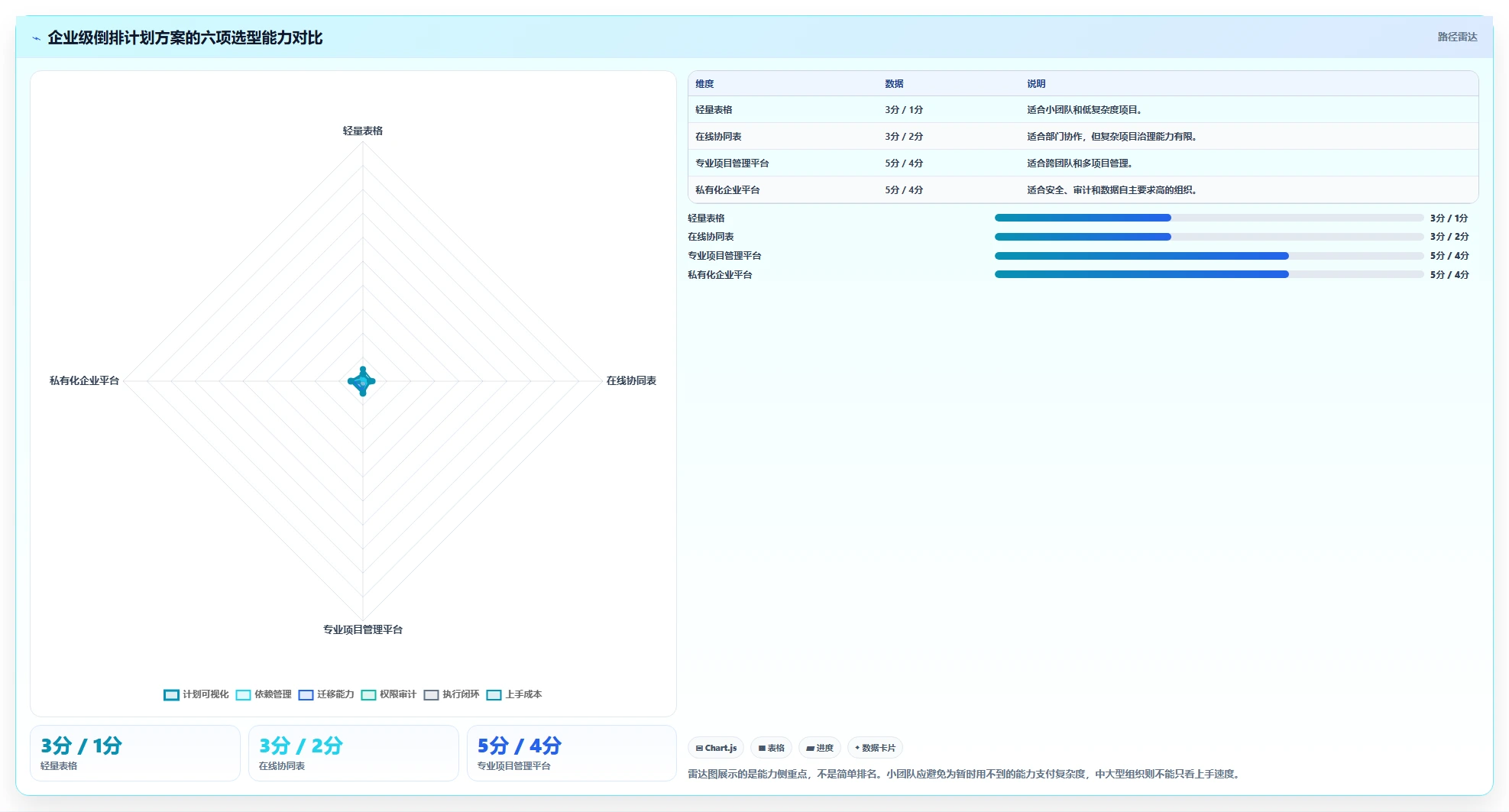Open the 3分 / 2分 在线协同表 data card
Viewport: 1509px width, 812px height.
354,753
